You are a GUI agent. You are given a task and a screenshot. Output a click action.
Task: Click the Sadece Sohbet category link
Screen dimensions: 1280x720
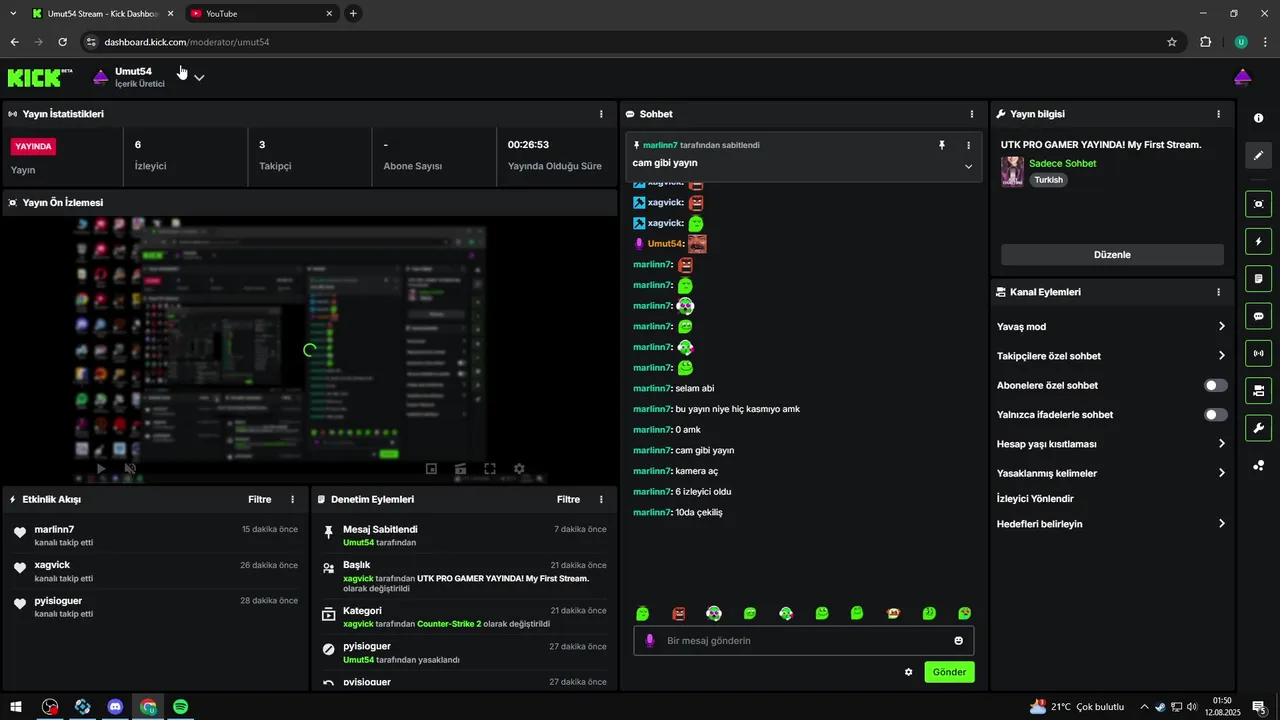point(1062,163)
